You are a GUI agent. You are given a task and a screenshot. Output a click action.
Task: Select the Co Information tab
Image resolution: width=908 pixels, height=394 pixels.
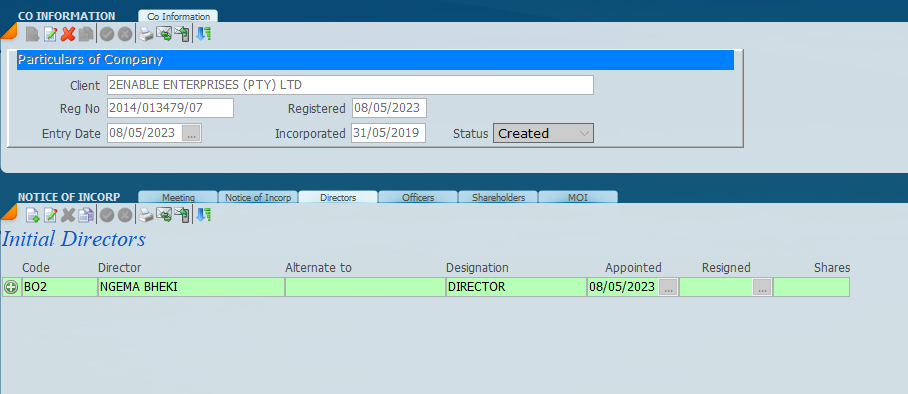178,16
